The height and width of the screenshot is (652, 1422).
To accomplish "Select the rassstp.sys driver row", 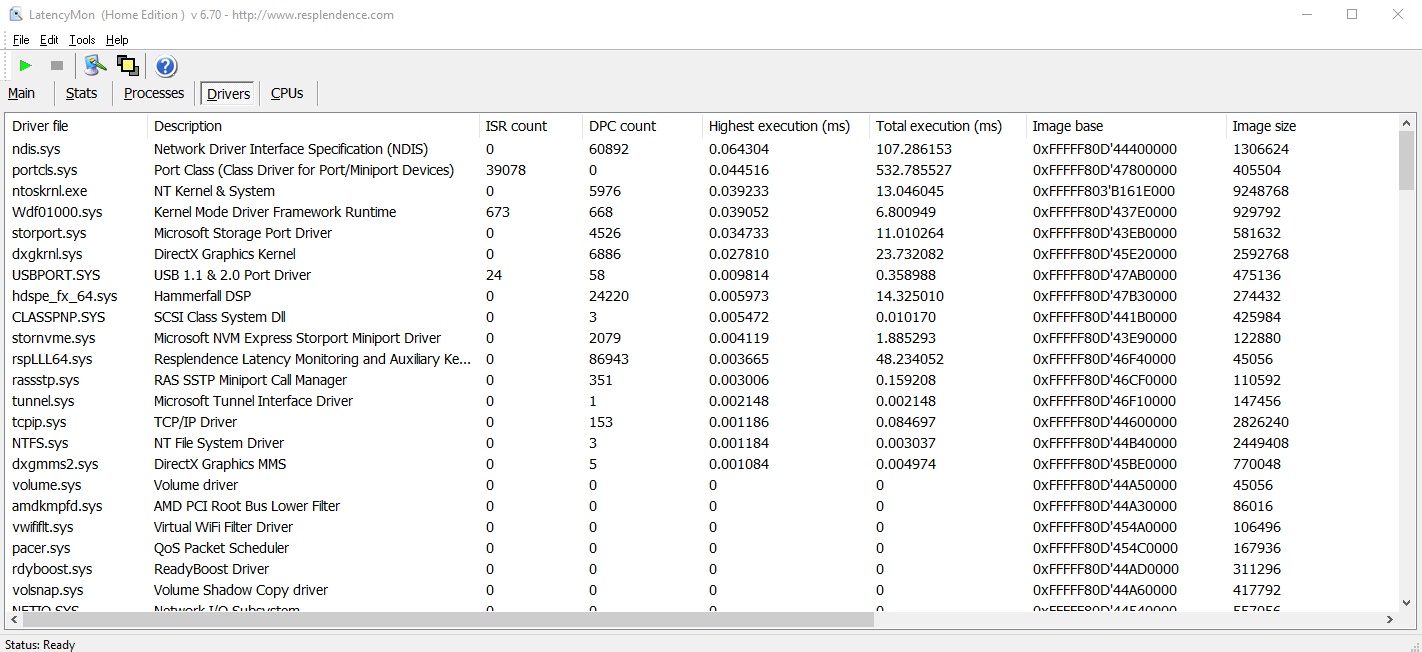I will click(701, 380).
